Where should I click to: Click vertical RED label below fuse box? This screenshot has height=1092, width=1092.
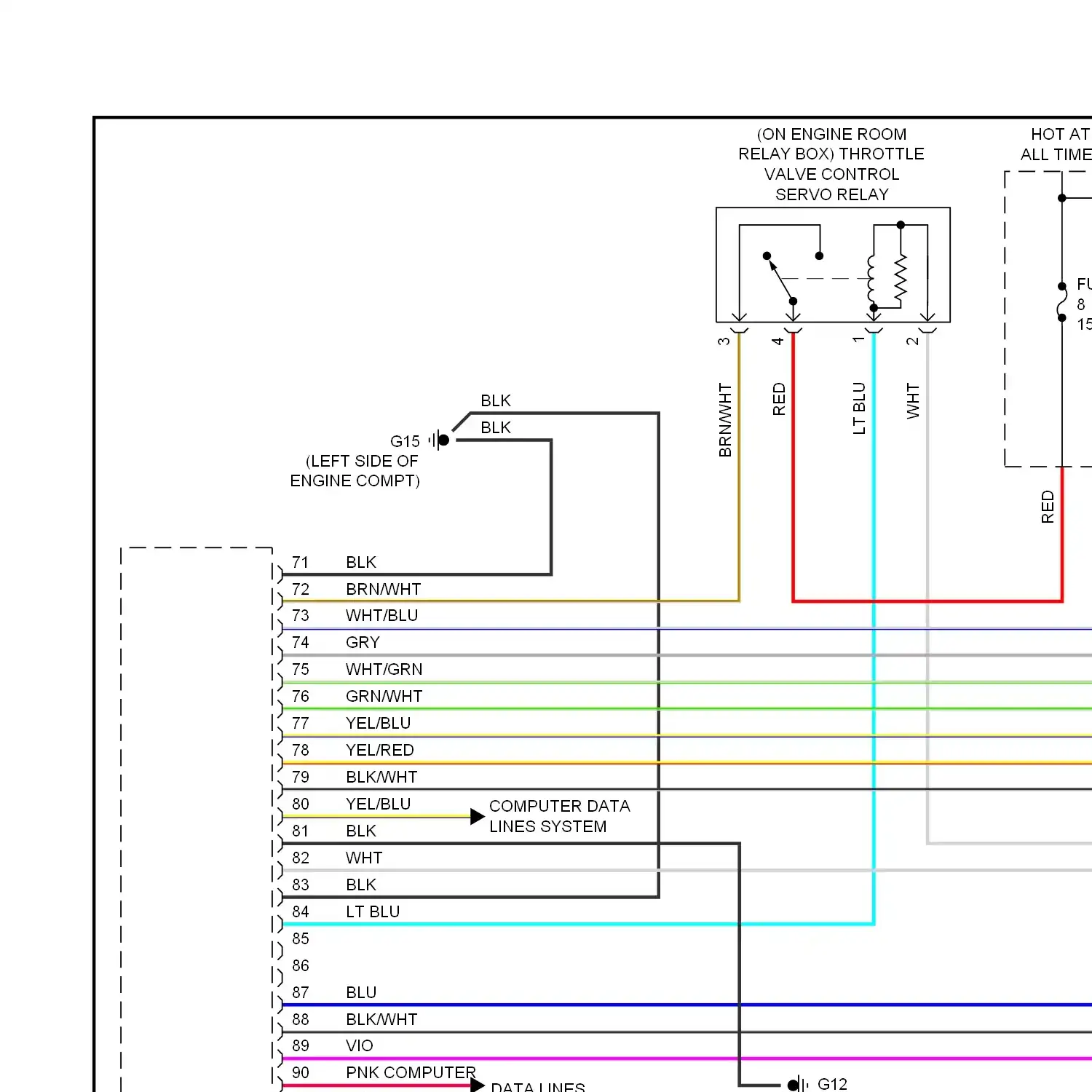click(x=1048, y=507)
